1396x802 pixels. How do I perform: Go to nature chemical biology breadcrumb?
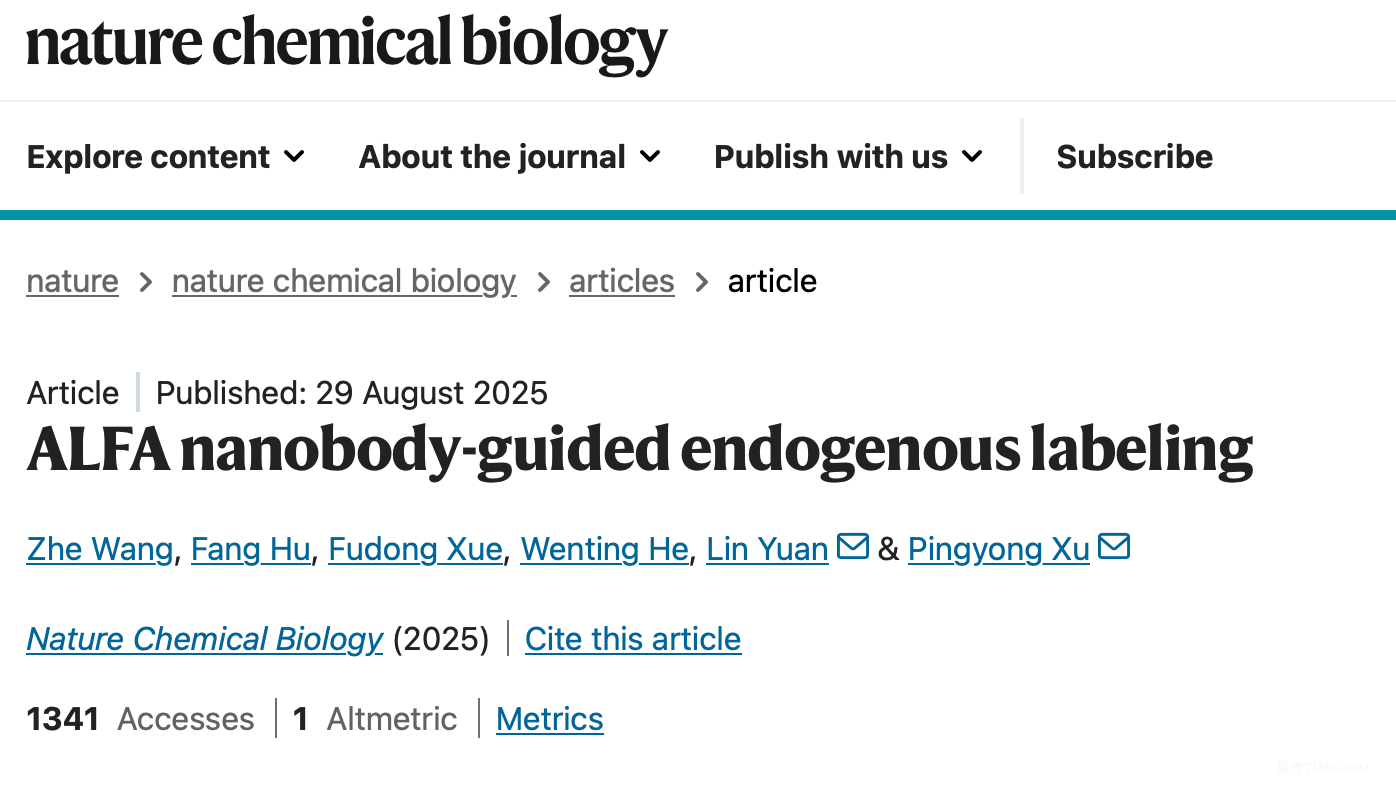(344, 281)
